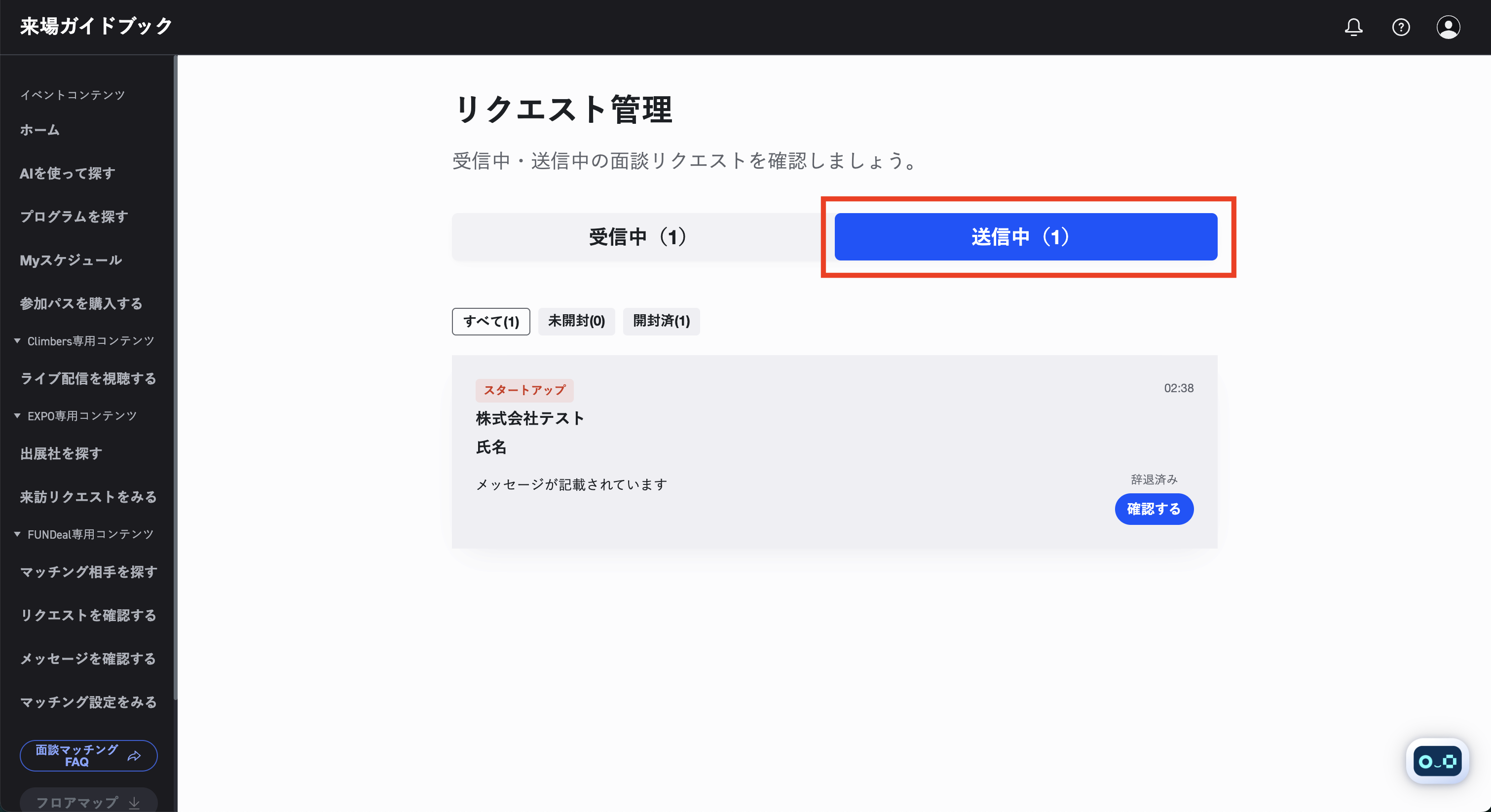Open the 株式会社テスト request card
1491x812 pixels.
click(835, 451)
